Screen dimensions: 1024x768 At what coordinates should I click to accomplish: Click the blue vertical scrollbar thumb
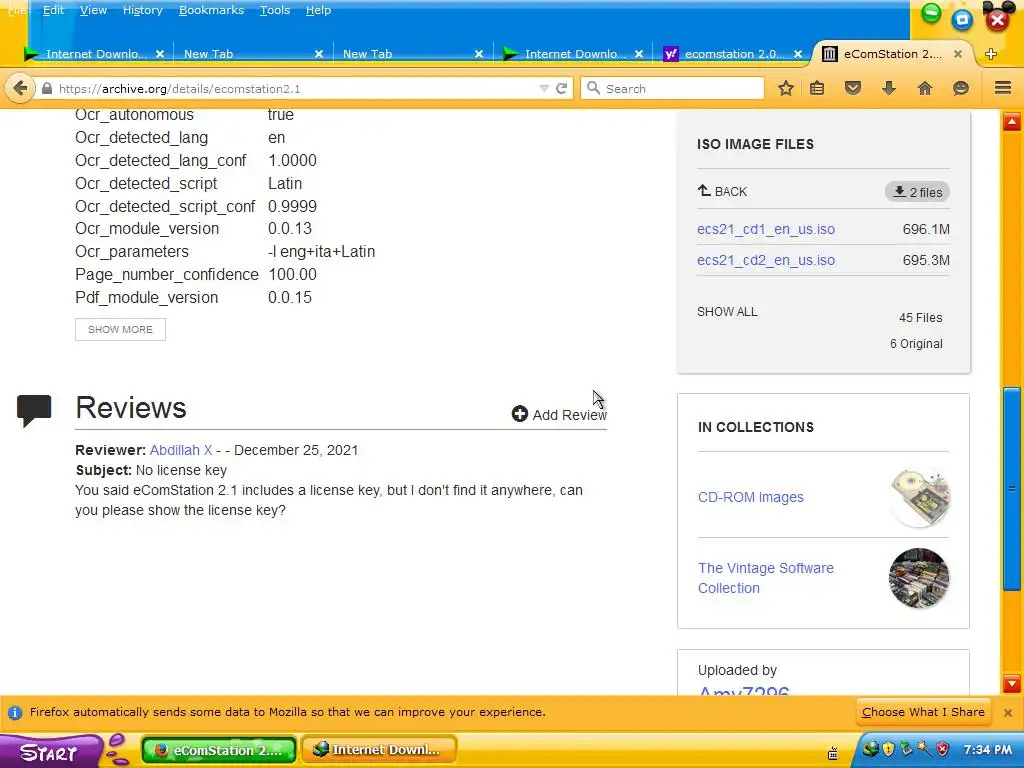click(1012, 488)
